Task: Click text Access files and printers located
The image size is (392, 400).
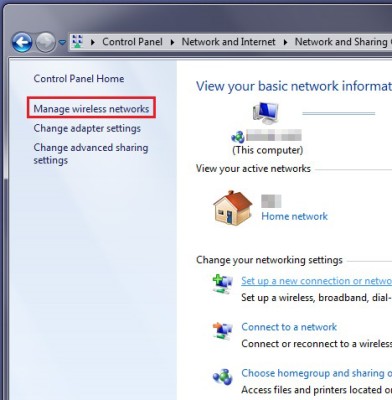Action: [x=316, y=390]
